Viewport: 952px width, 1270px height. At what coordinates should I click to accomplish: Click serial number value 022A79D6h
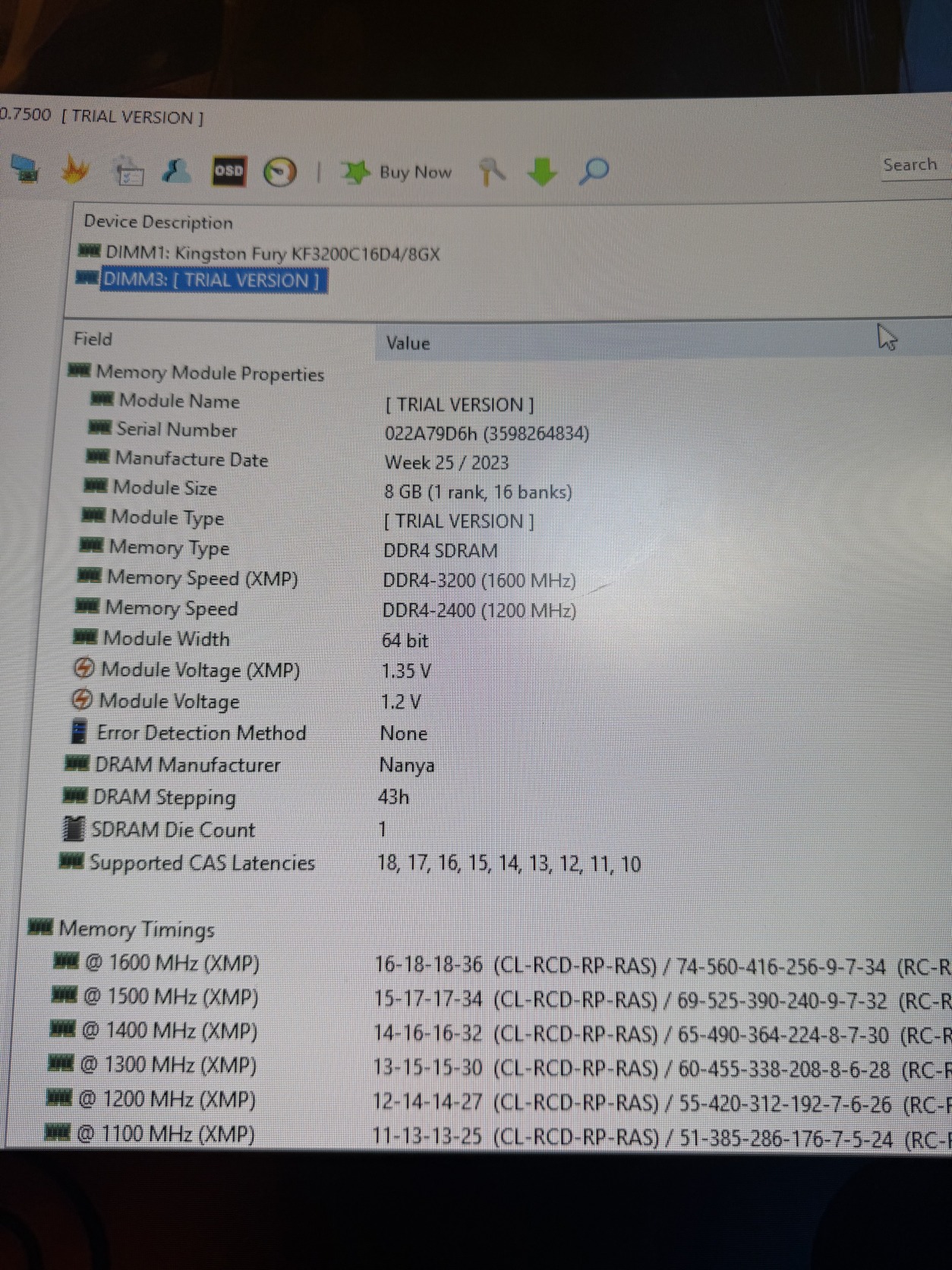click(487, 433)
